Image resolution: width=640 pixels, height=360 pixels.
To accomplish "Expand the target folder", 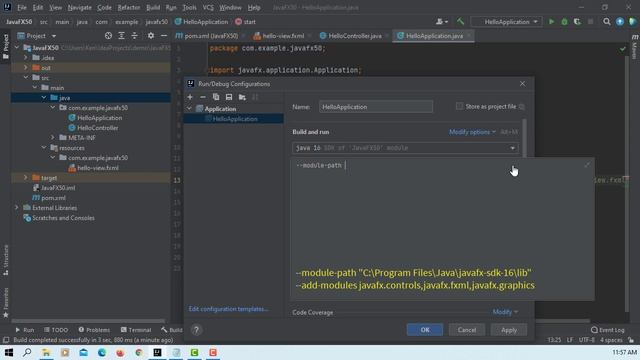I will (26, 178).
